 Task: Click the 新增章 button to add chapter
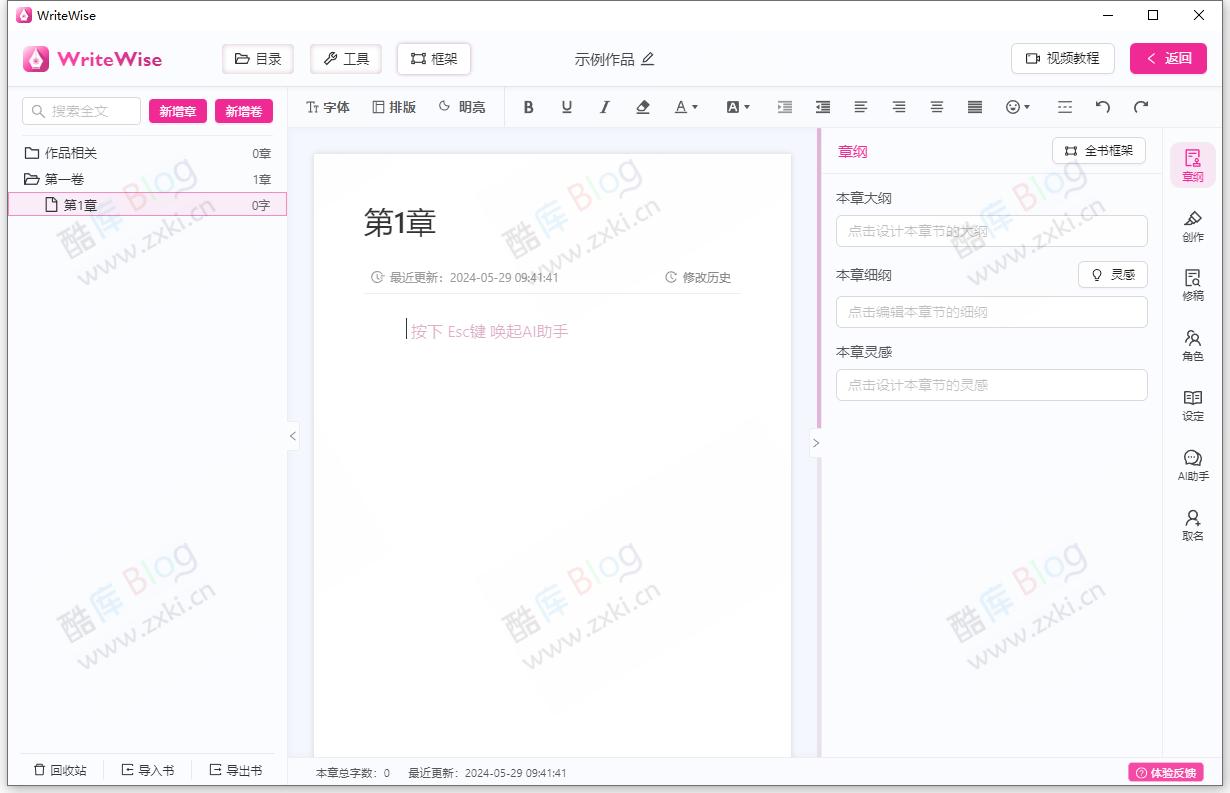pyautogui.click(x=177, y=111)
